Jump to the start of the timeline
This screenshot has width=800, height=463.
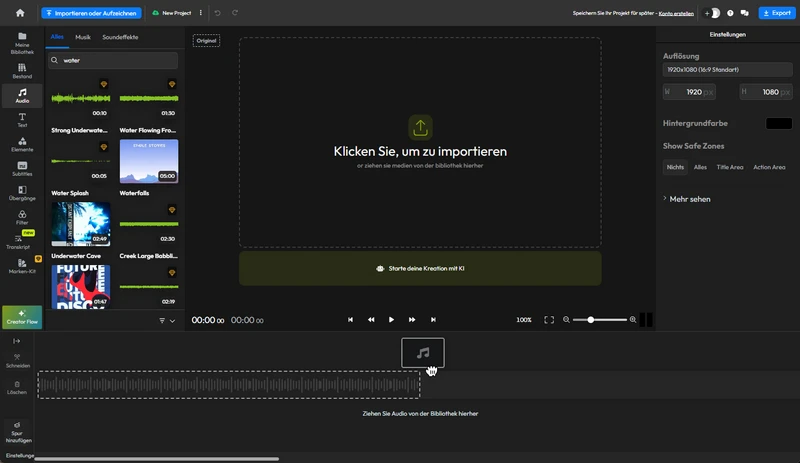(x=351, y=320)
